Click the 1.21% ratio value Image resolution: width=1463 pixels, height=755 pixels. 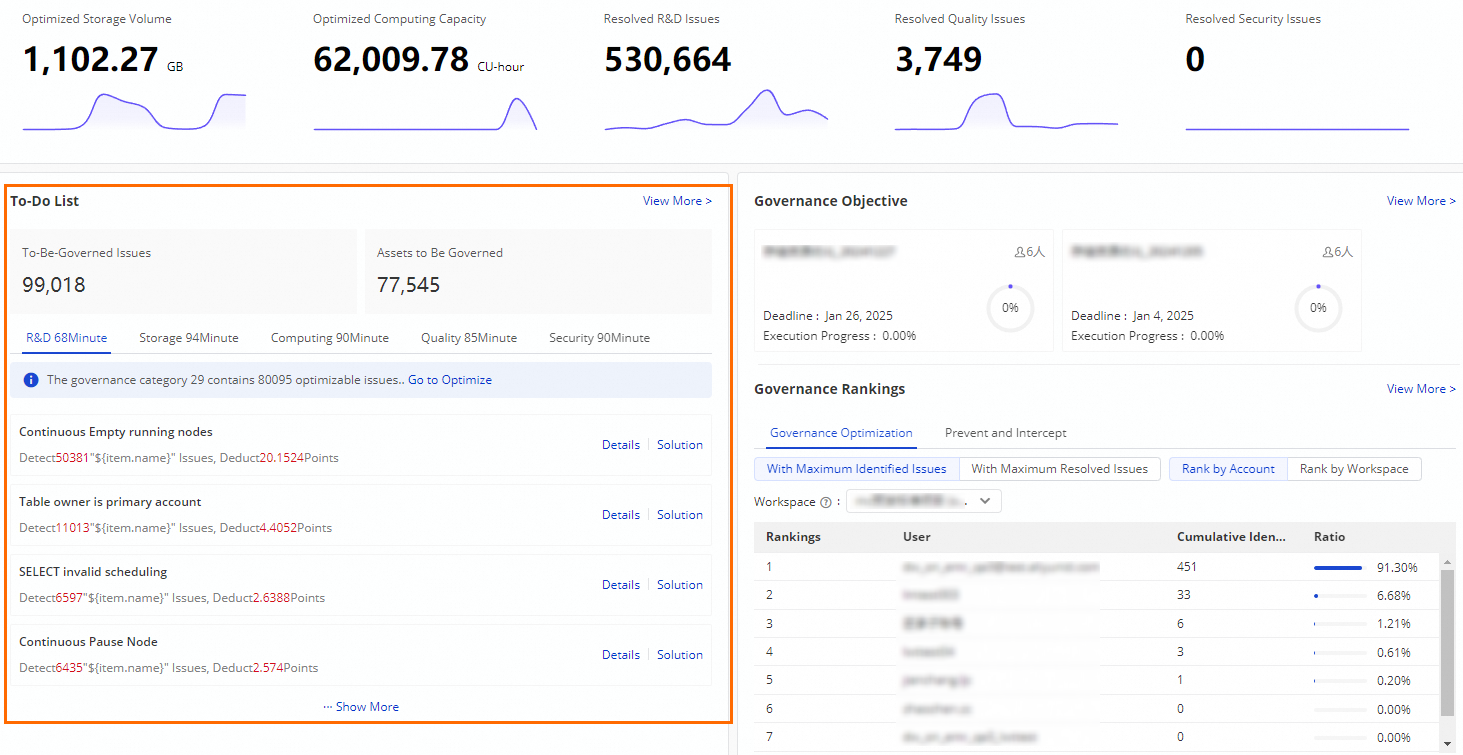click(1394, 624)
